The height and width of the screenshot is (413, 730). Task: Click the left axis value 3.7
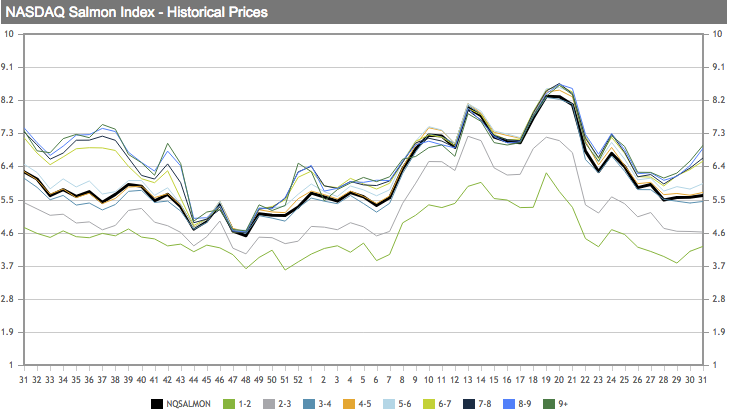coord(8,266)
